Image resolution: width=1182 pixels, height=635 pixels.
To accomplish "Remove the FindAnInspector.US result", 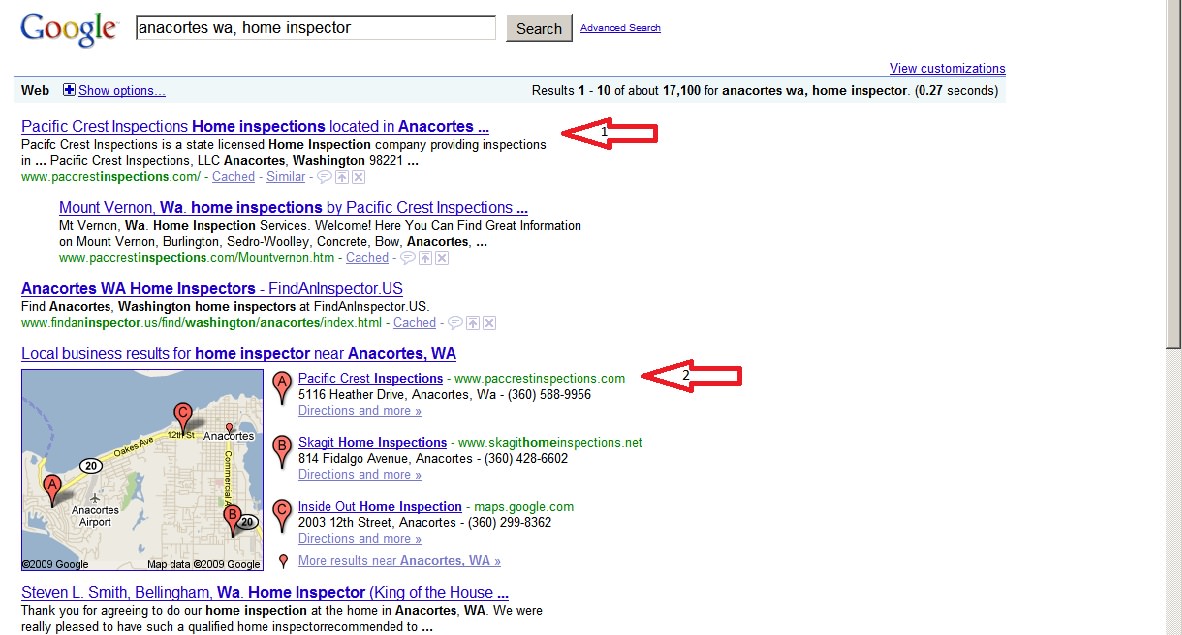I will 490,323.
